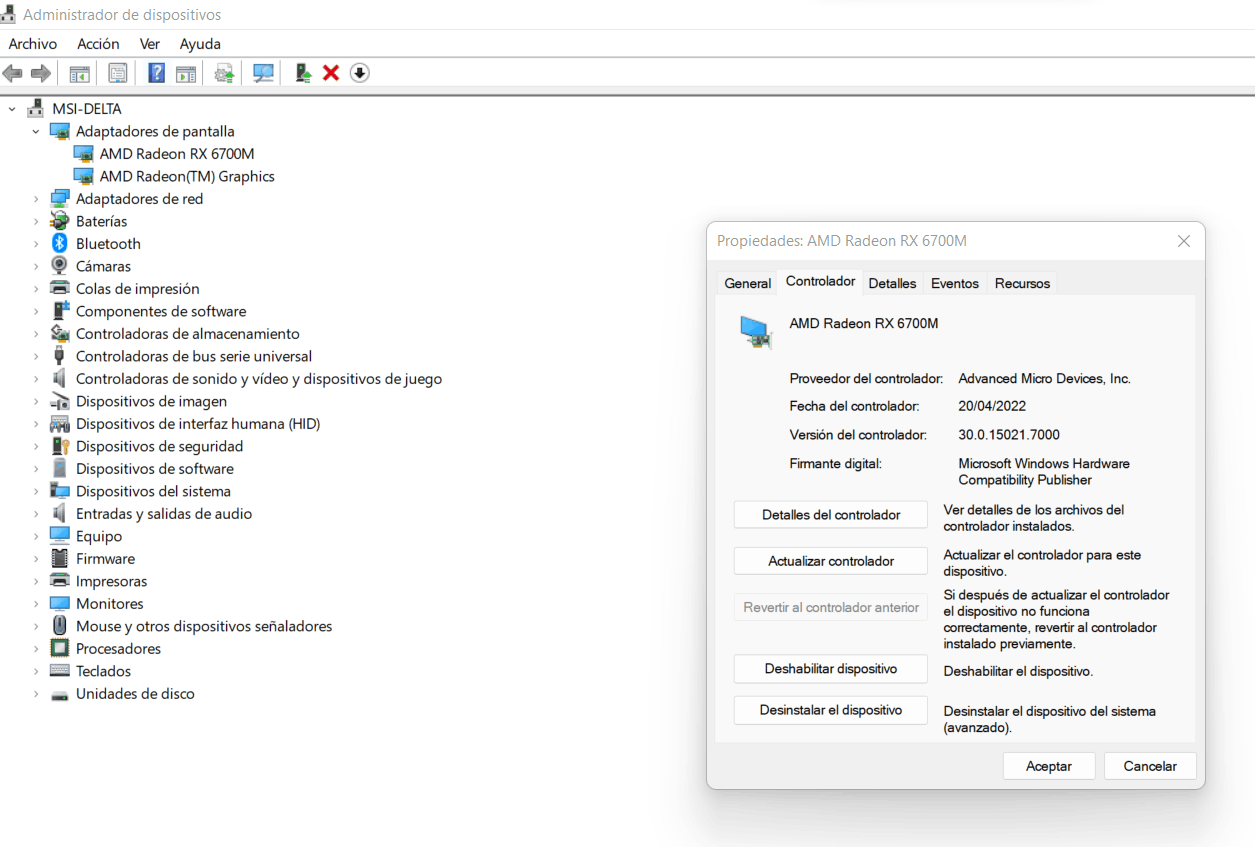Collapse the MSI-DELTA root node
1255x847 pixels.
tap(12, 108)
